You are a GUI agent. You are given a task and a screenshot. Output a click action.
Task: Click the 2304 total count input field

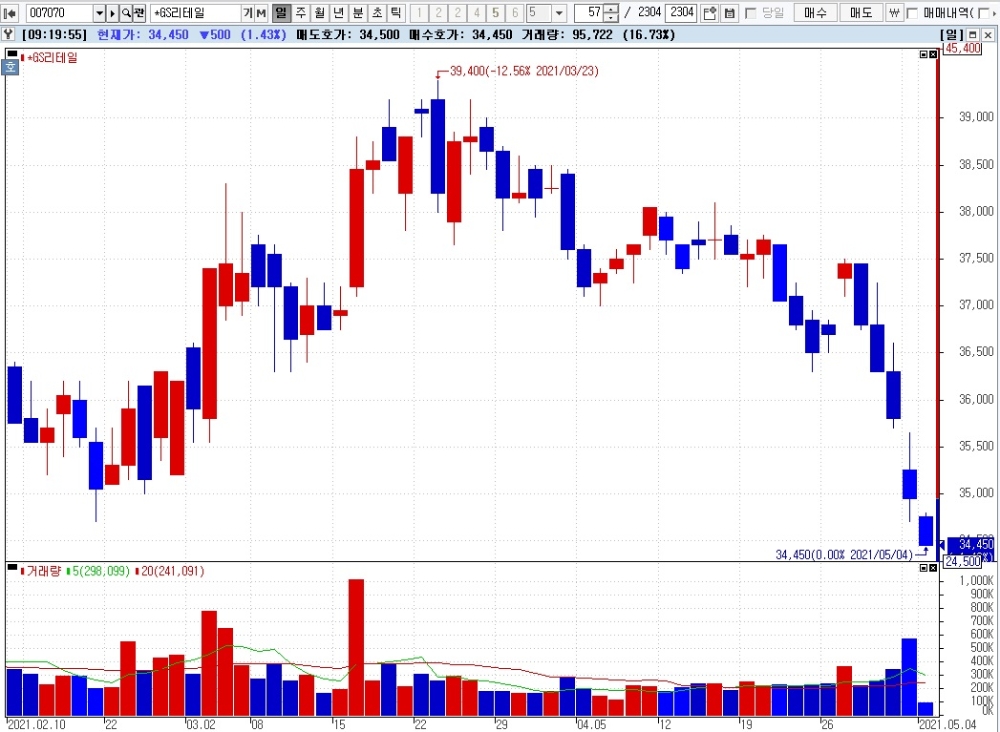click(681, 13)
